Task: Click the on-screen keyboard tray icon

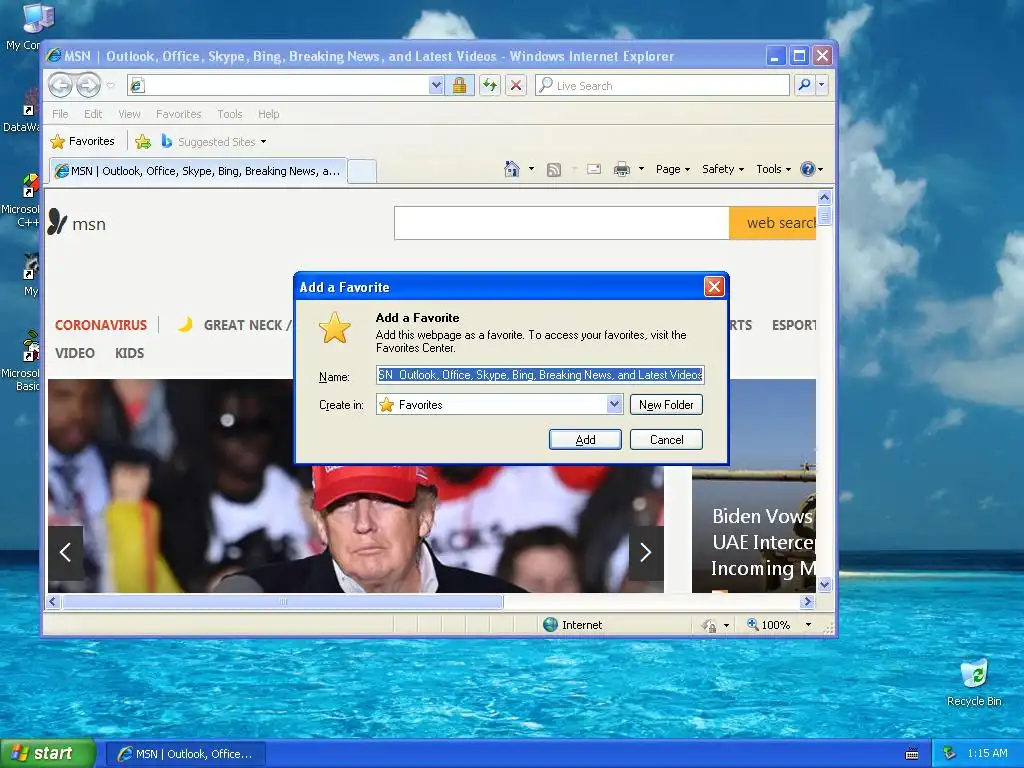Action: (x=912, y=754)
